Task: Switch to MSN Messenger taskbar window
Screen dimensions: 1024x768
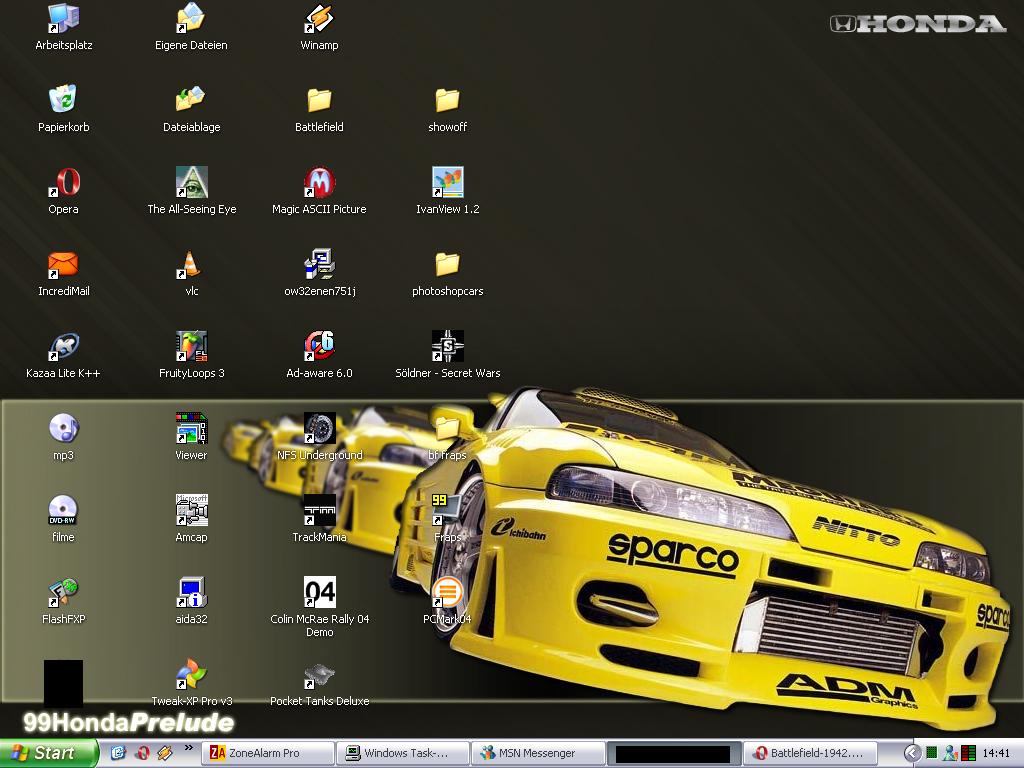Action: pyautogui.click(x=538, y=753)
